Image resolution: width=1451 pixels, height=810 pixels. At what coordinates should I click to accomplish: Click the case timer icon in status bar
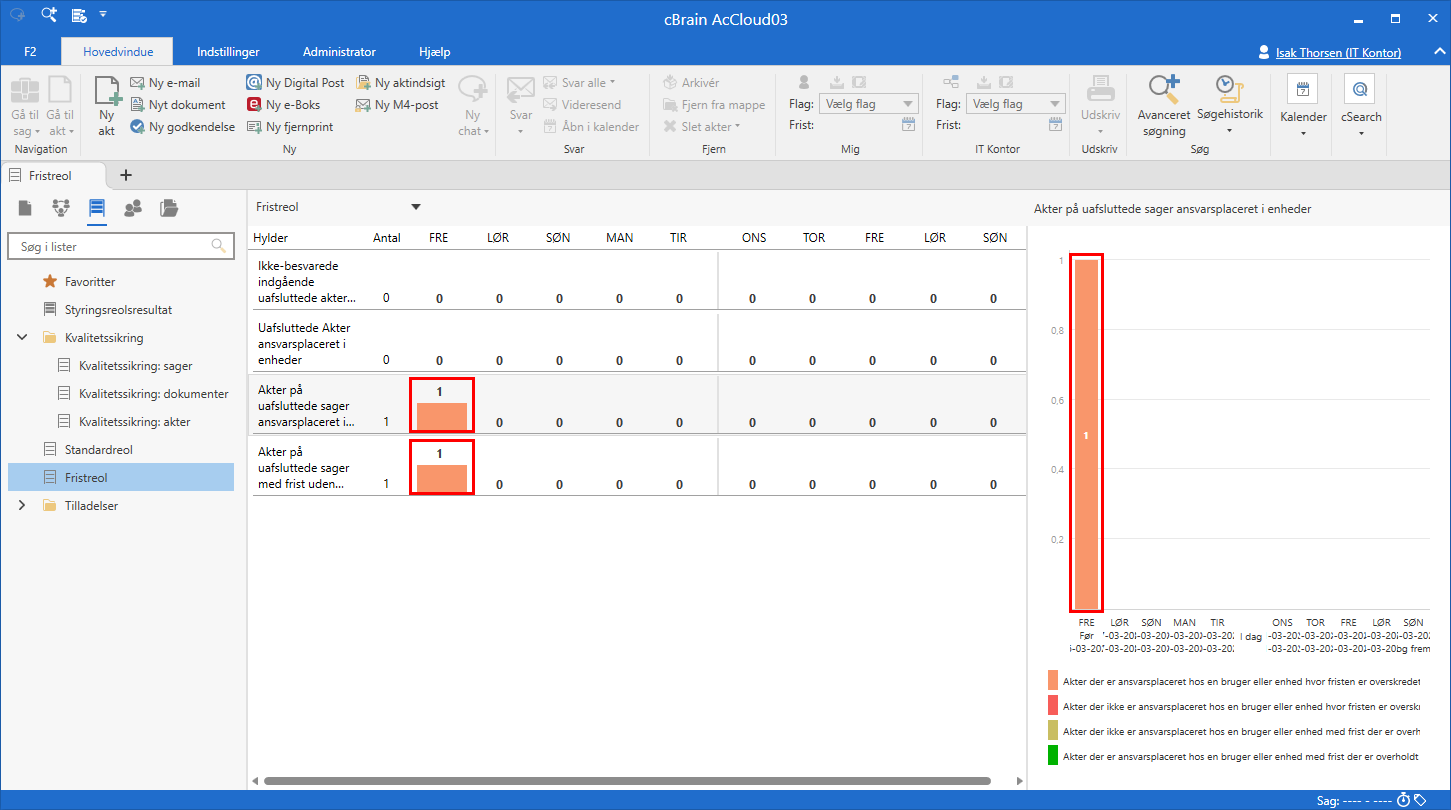click(x=1404, y=800)
